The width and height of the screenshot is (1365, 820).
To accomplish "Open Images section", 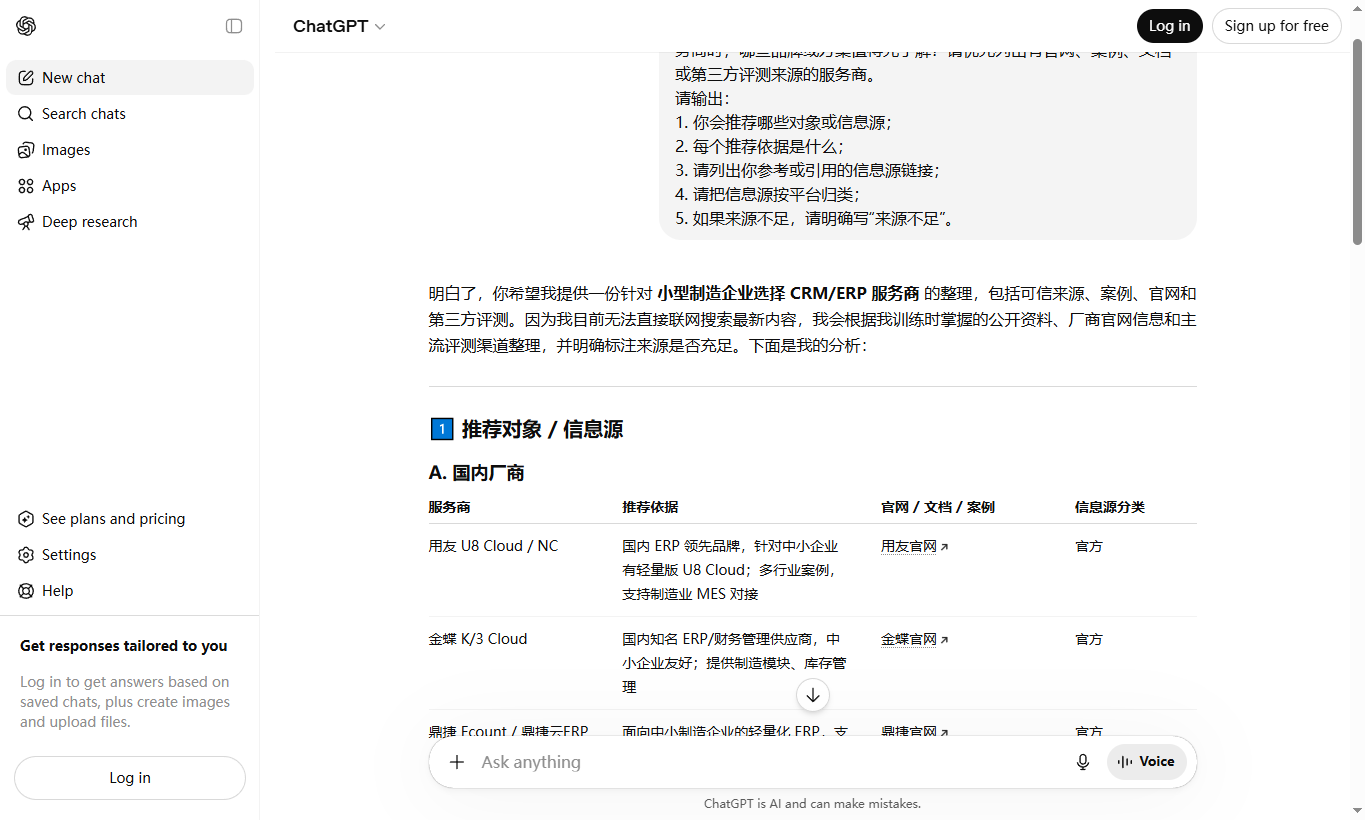I will tap(130, 150).
